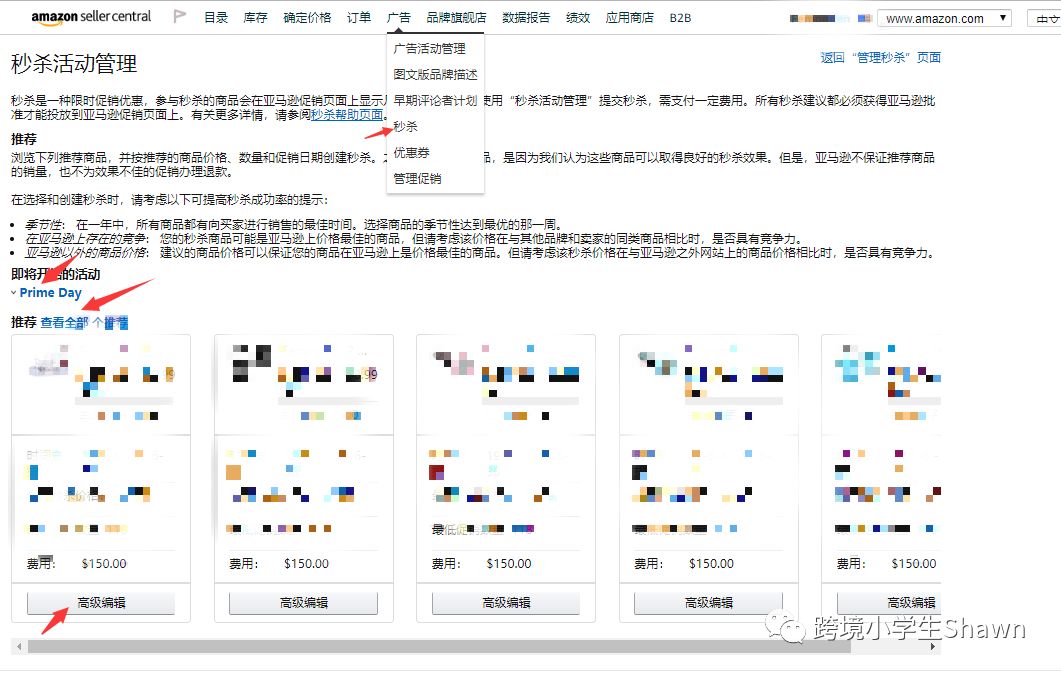The width and height of the screenshot is (1061, 675).
Task: Click the flag icon in header
Action: [x=179, y=16]
